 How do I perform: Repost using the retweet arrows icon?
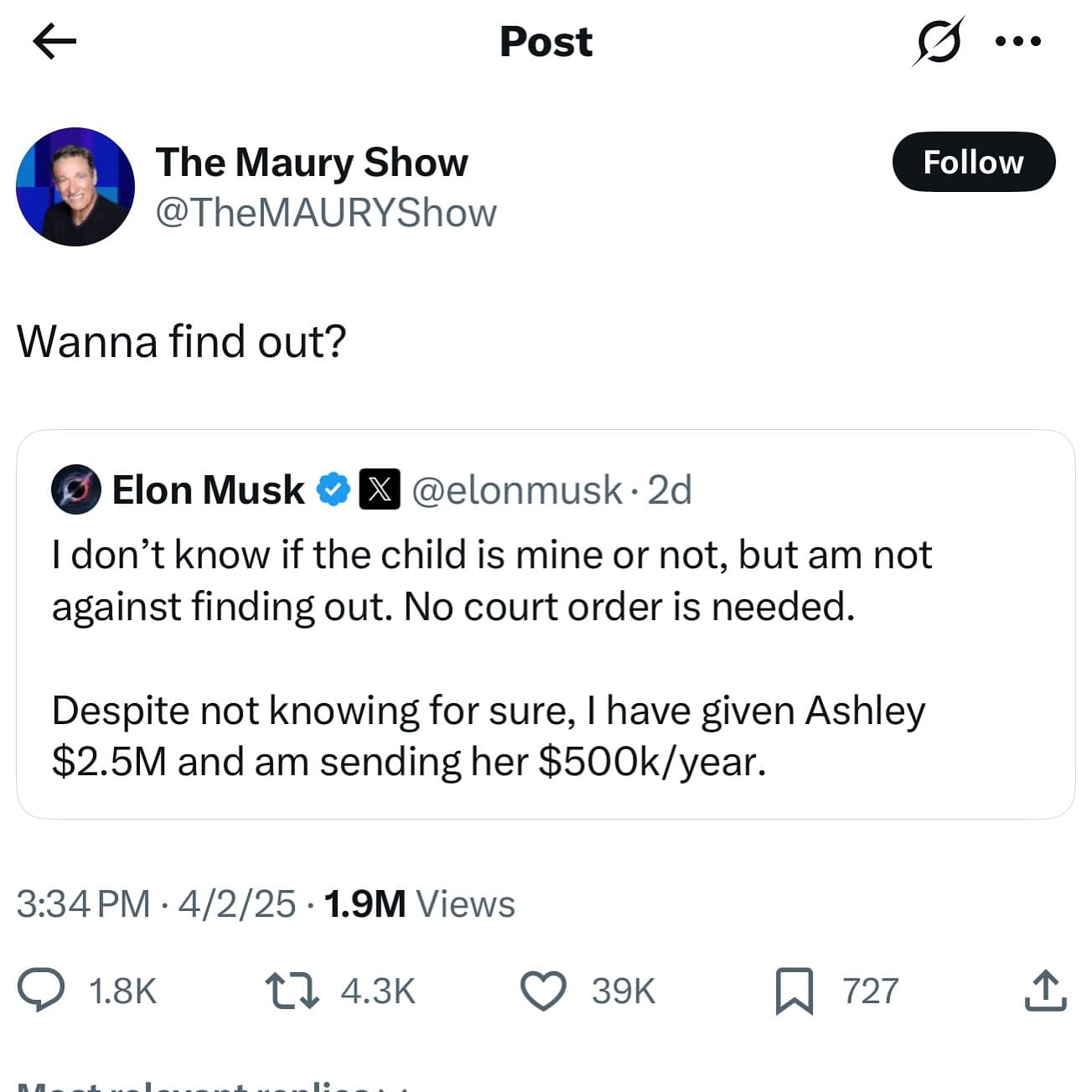pos(292,990)
